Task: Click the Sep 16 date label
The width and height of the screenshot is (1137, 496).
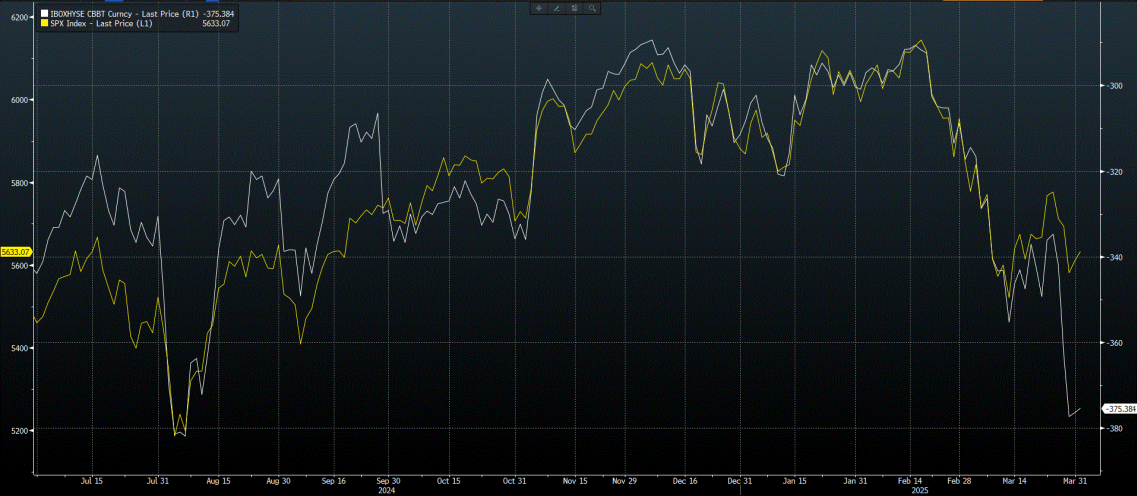Action: [x=334, y=480]
